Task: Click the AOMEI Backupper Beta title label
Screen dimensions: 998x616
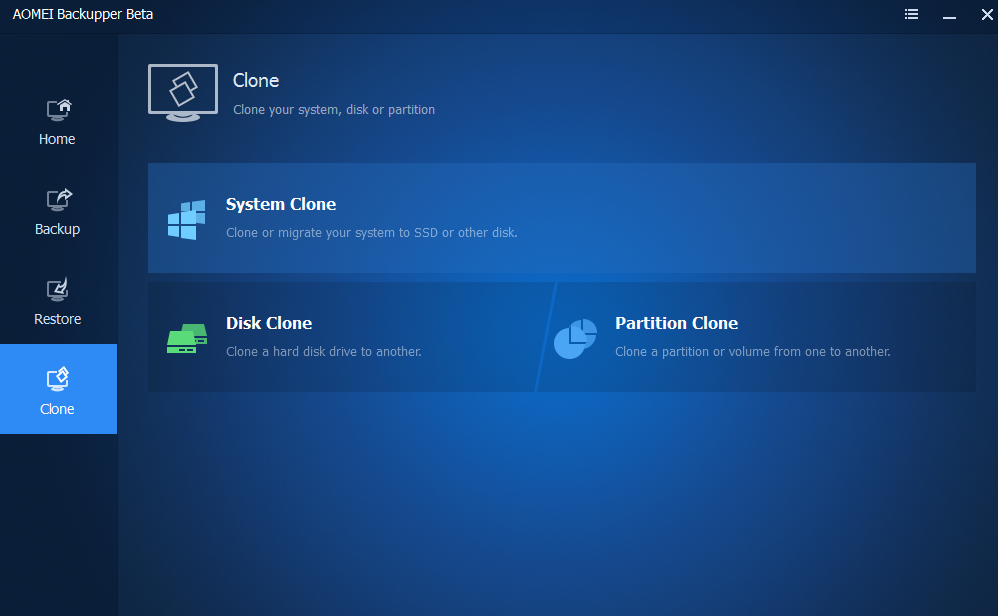Action: click(x=83, y=14)
